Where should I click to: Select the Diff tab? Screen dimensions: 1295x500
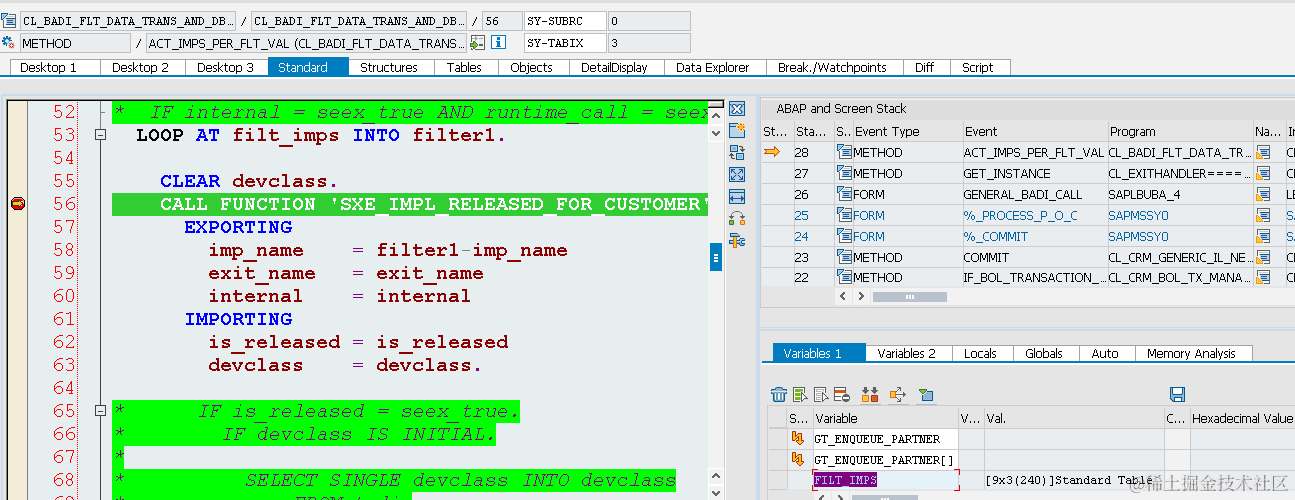(x=925, y=67)
